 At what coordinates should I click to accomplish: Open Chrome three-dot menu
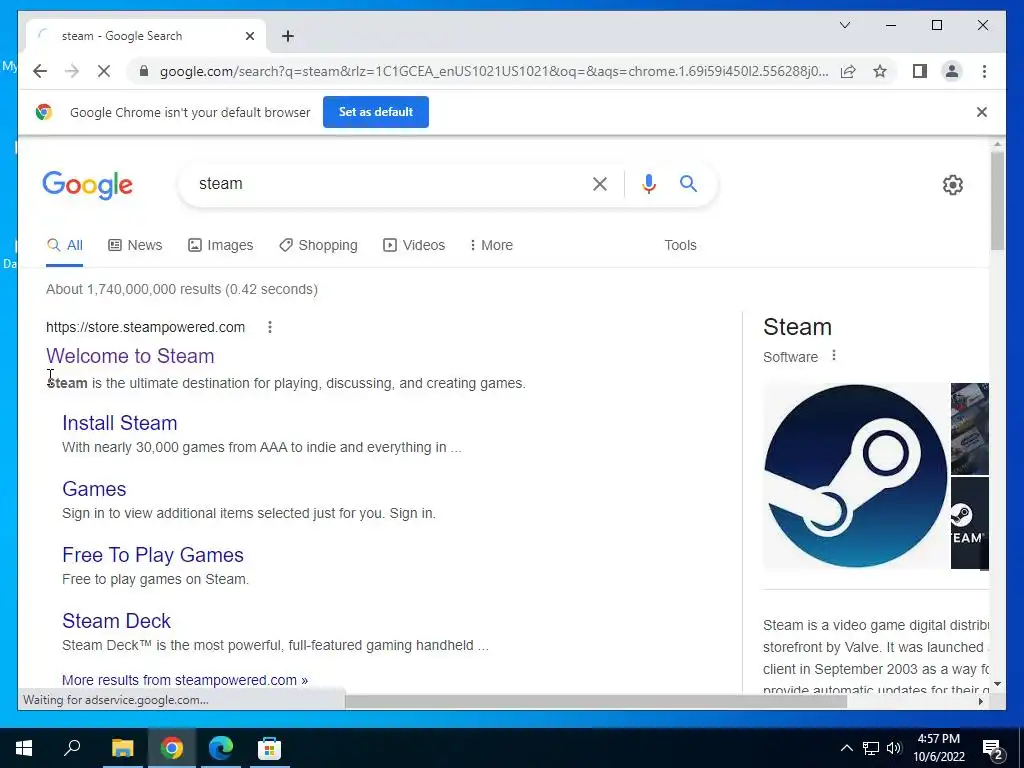[x=984, y=71]
